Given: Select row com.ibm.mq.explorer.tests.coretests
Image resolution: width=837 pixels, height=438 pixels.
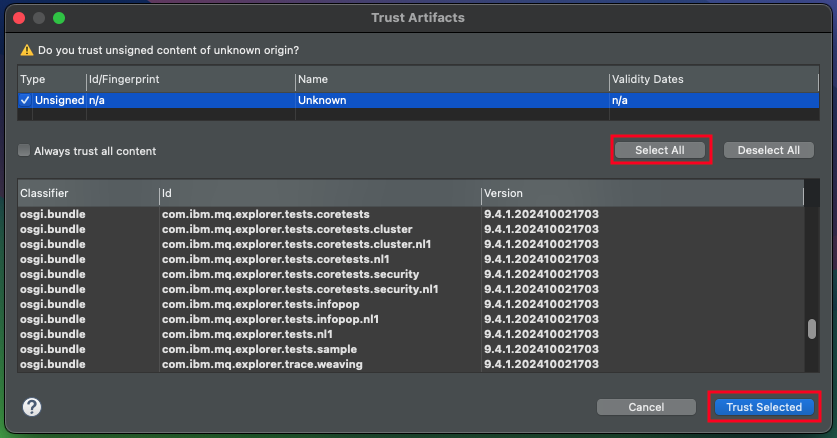Looking at the screenshot, I should pos(411,214).
